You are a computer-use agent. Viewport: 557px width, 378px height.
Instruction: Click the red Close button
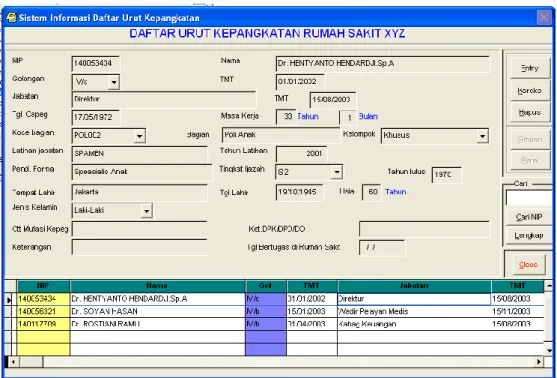[x=528, y=265]
